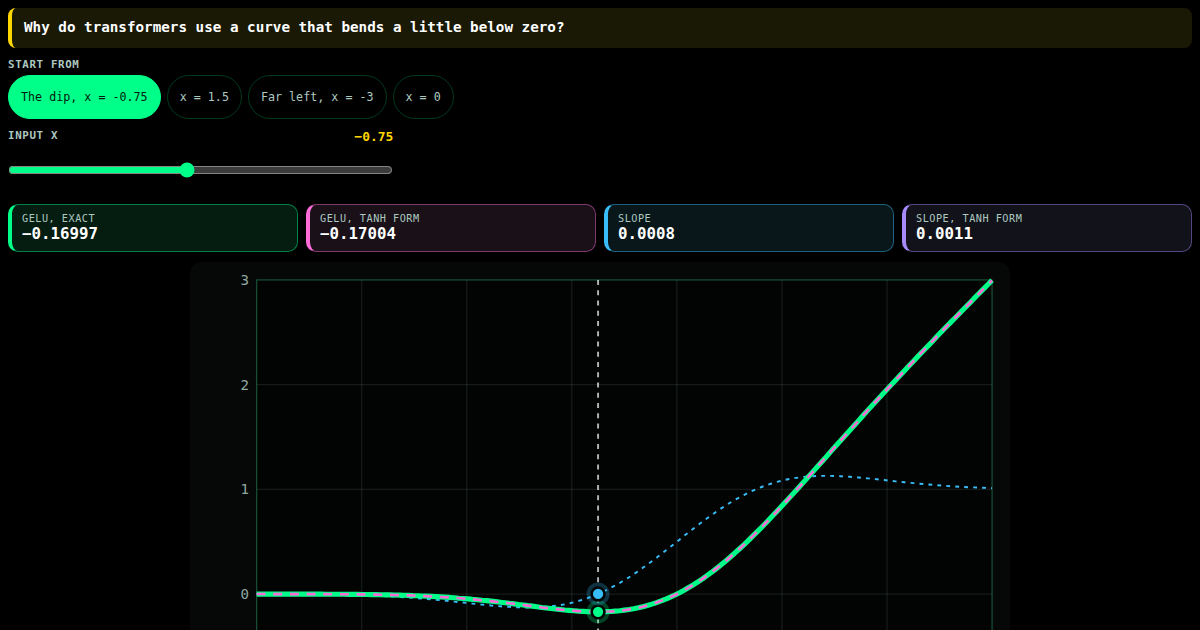The width and height of the screenshot is (1200, 630).
Task: Select the "The dip, x = -0.75" preset
Action: point(84,97)
